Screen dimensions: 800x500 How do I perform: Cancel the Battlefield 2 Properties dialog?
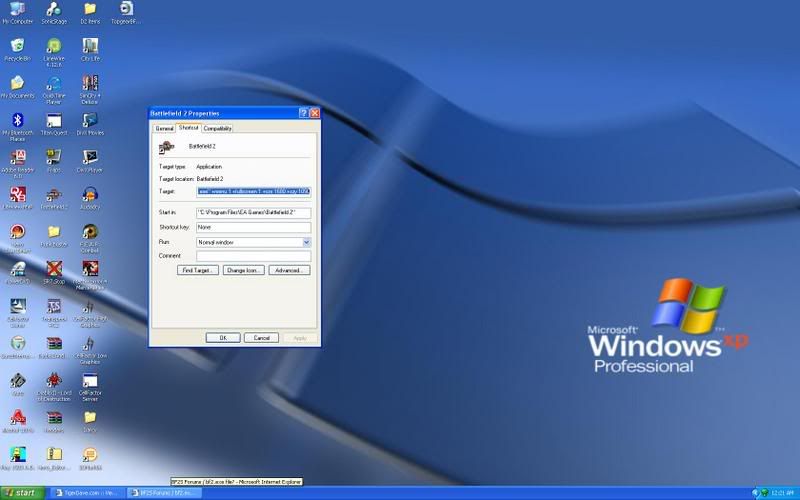tap(261, 338)
